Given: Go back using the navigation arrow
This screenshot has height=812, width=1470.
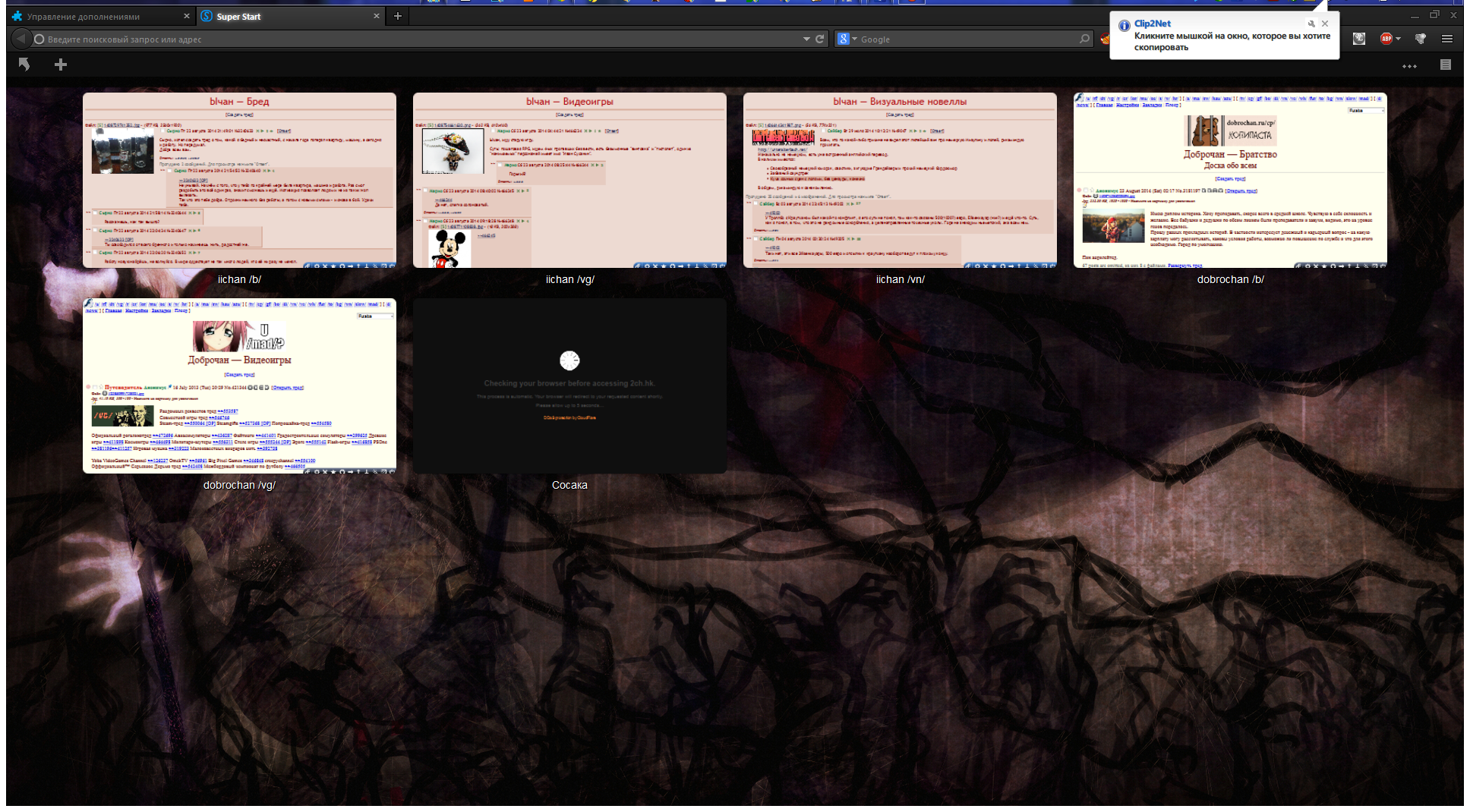Looking at the screenshot, I should pos(21,39).
